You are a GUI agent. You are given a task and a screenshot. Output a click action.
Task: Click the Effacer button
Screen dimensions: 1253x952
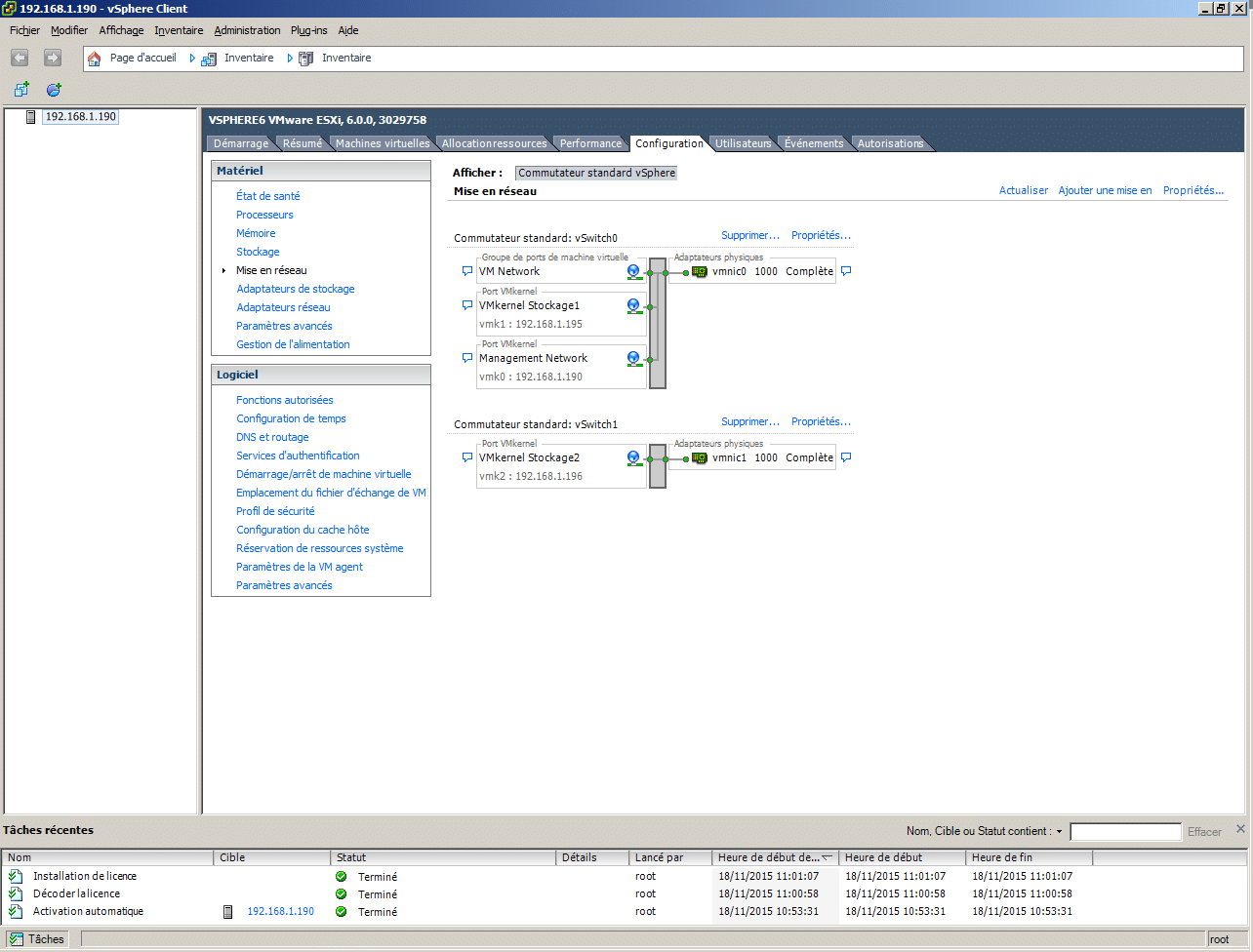tap(1204, 832)
